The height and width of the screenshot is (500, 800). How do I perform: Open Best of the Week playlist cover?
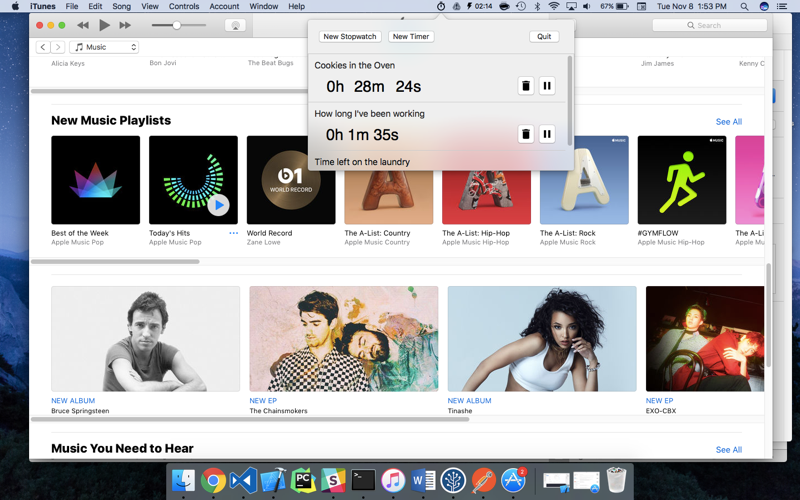tap(95, 180)
